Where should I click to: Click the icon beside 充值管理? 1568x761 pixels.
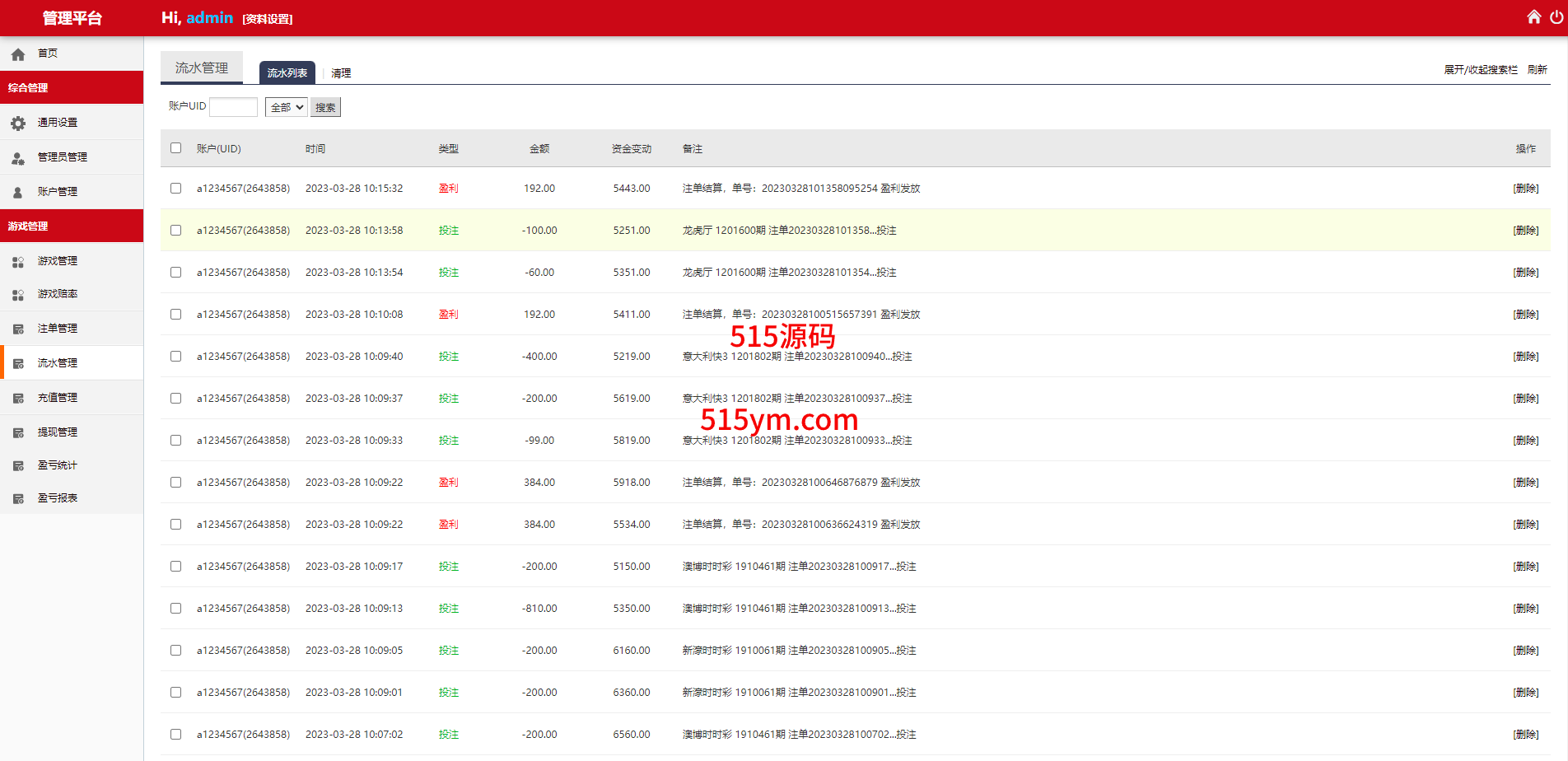[x=18, y=399]
